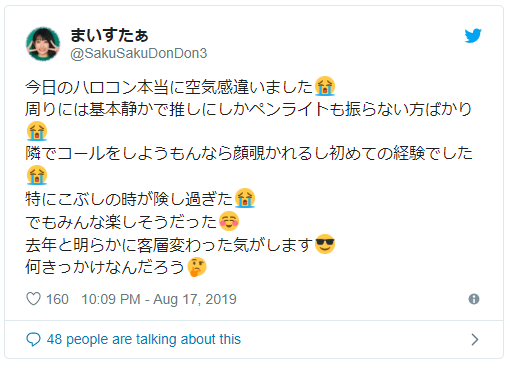The width and height of the screenshot is (510, 368).
Task: Click the crying emoji after 険し過ぎた
Action: 245,198
